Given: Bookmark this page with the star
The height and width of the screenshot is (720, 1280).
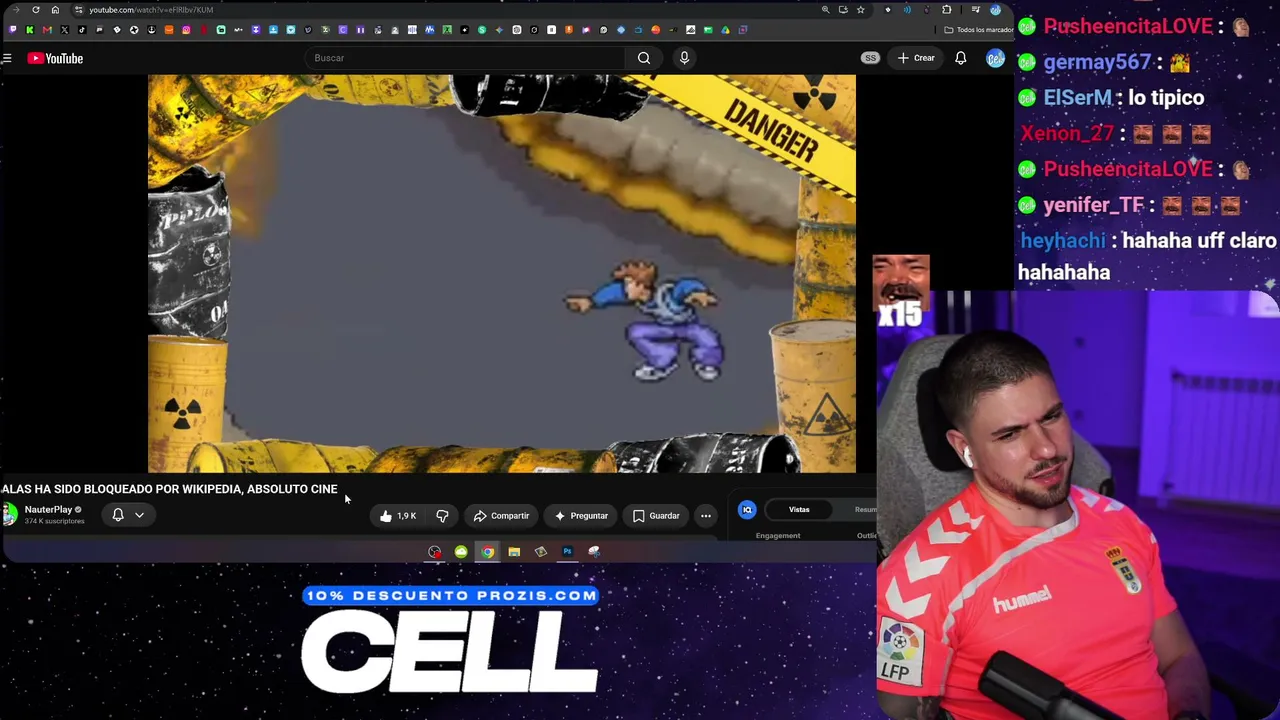Looking at the screenshot, I should [860, 10].
